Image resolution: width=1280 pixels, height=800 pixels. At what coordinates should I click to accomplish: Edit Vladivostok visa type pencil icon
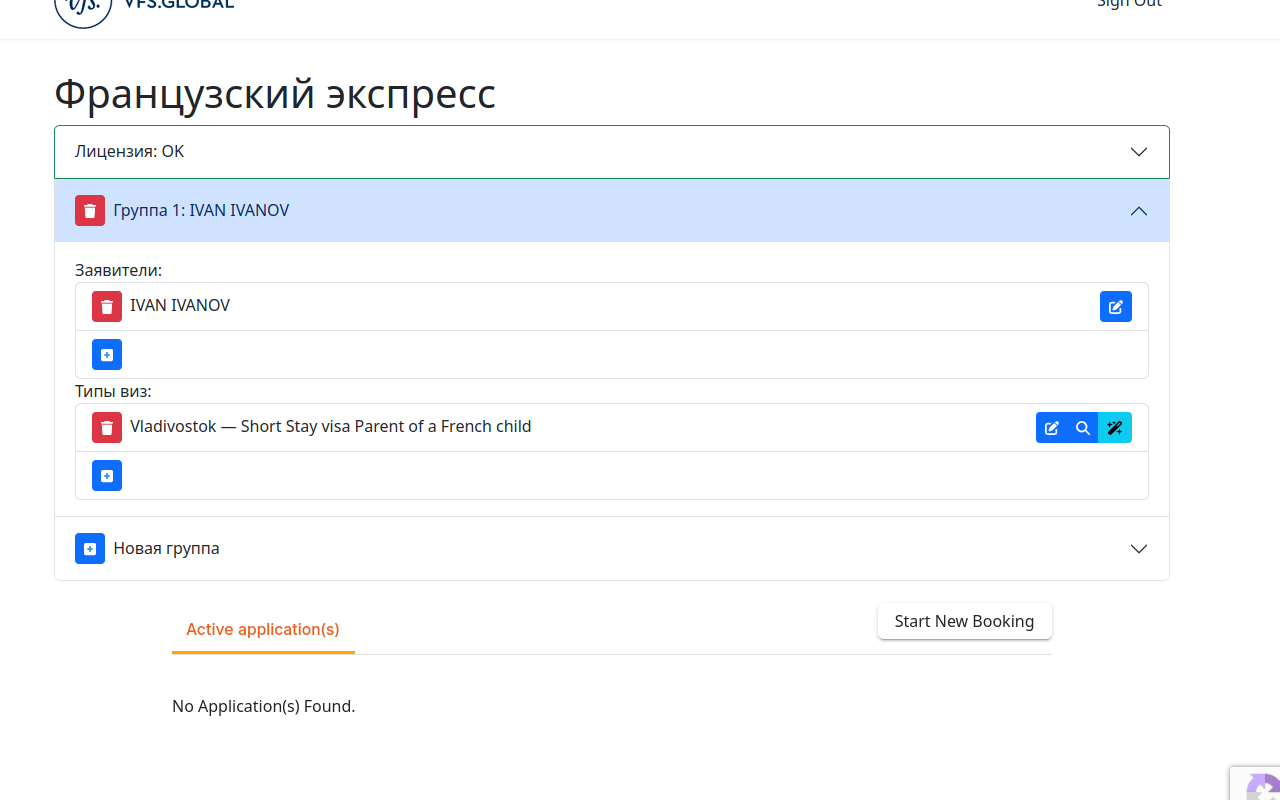[x=1051, y=428]
